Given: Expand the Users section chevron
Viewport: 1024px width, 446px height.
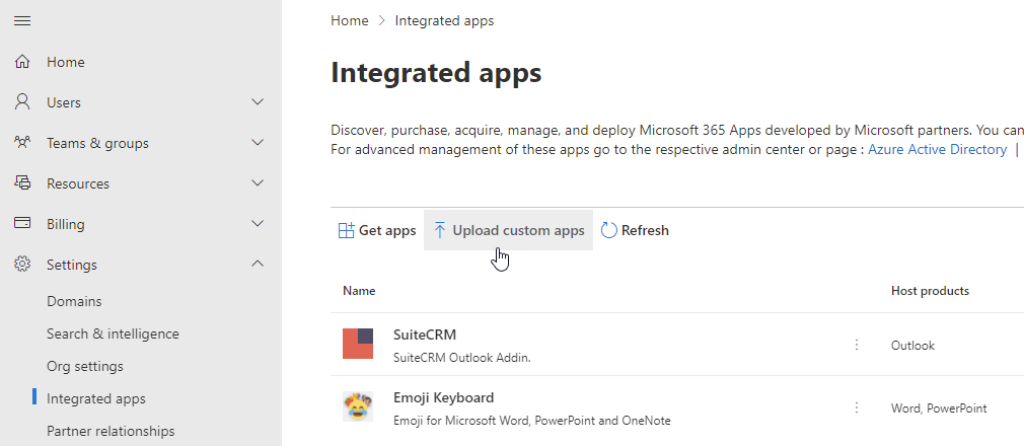Looking at the screenshot, I should pyautogui.click(x=257, y=102).
